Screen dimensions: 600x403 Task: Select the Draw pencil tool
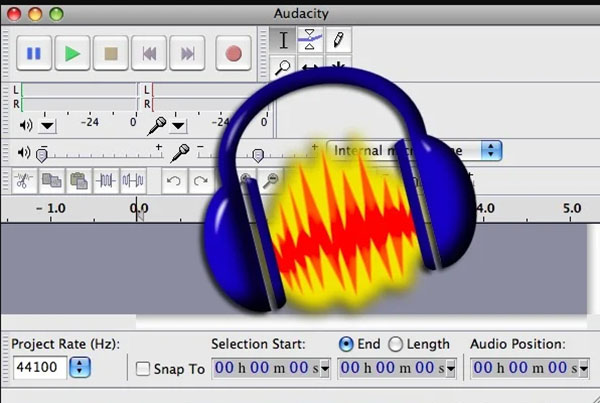[338, 39]
